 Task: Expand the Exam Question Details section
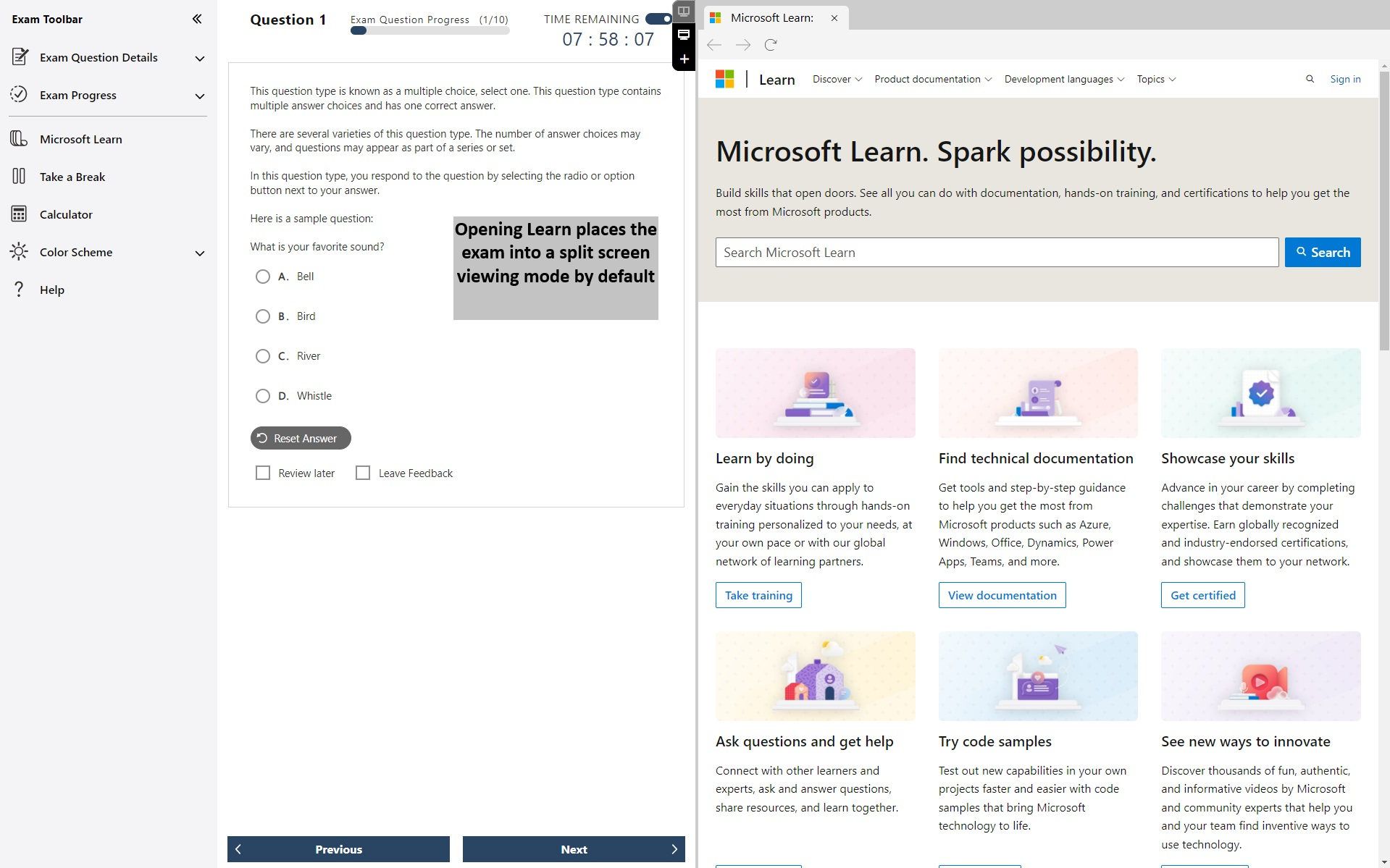pos(200,58)
